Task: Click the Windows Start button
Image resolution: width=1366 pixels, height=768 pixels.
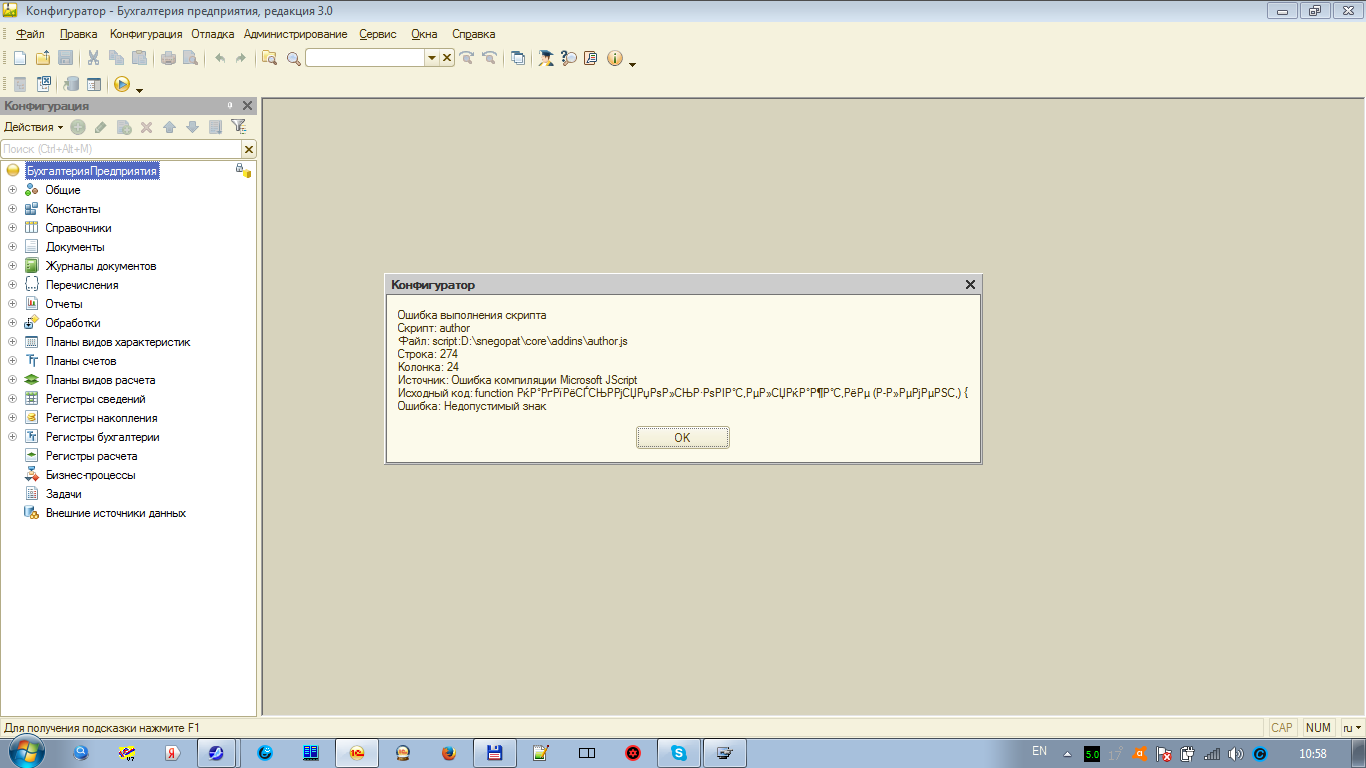Action: coord(26,753)
